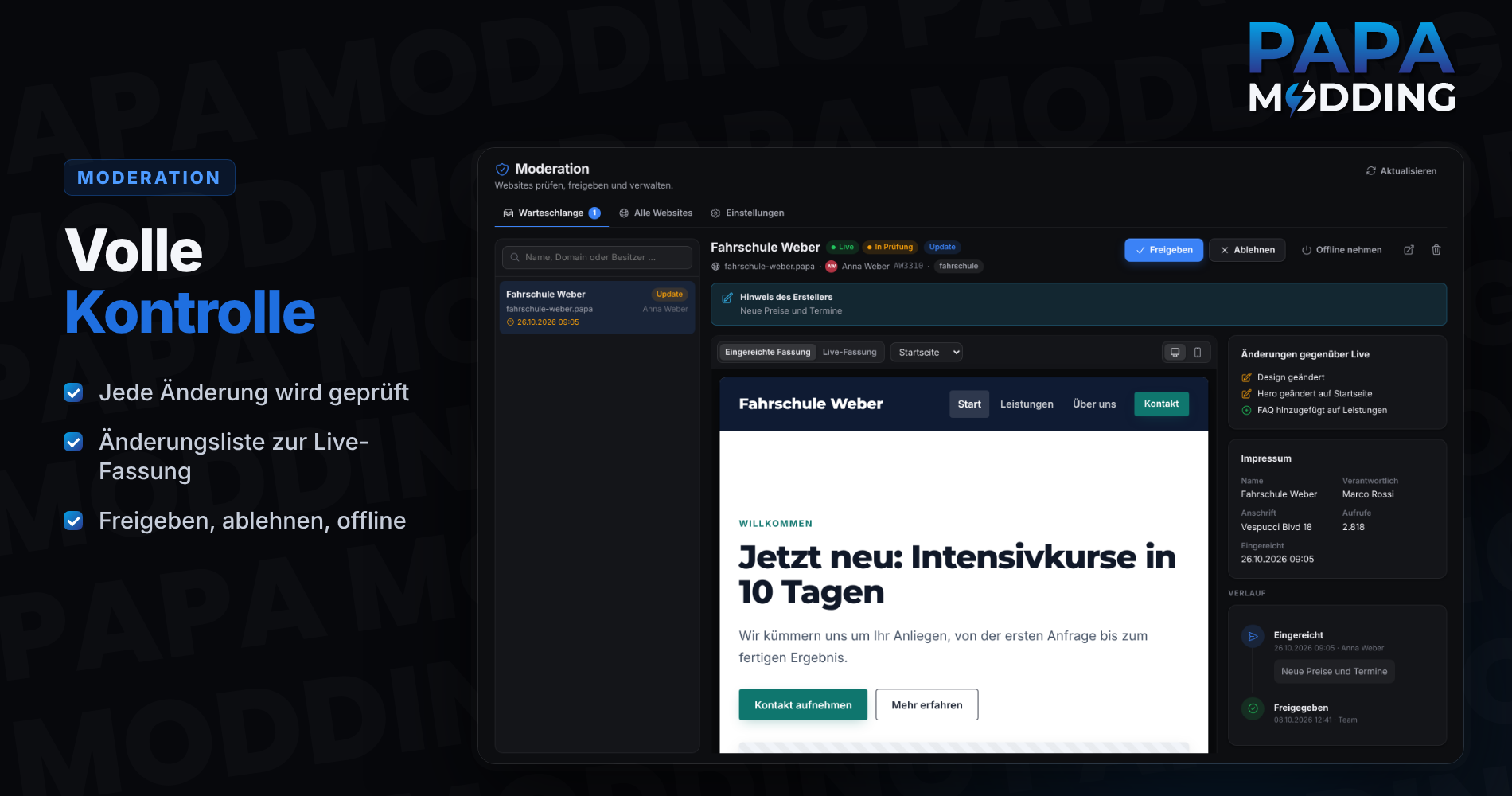Click the In Prüfung status badge

tap(890, 248)
